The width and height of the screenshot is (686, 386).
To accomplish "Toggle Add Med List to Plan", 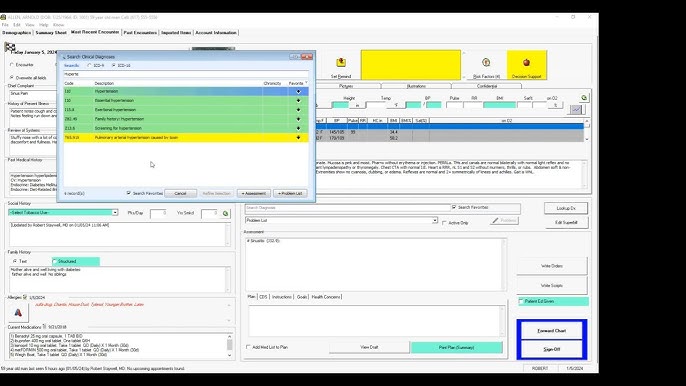I will tap(248, 347).
